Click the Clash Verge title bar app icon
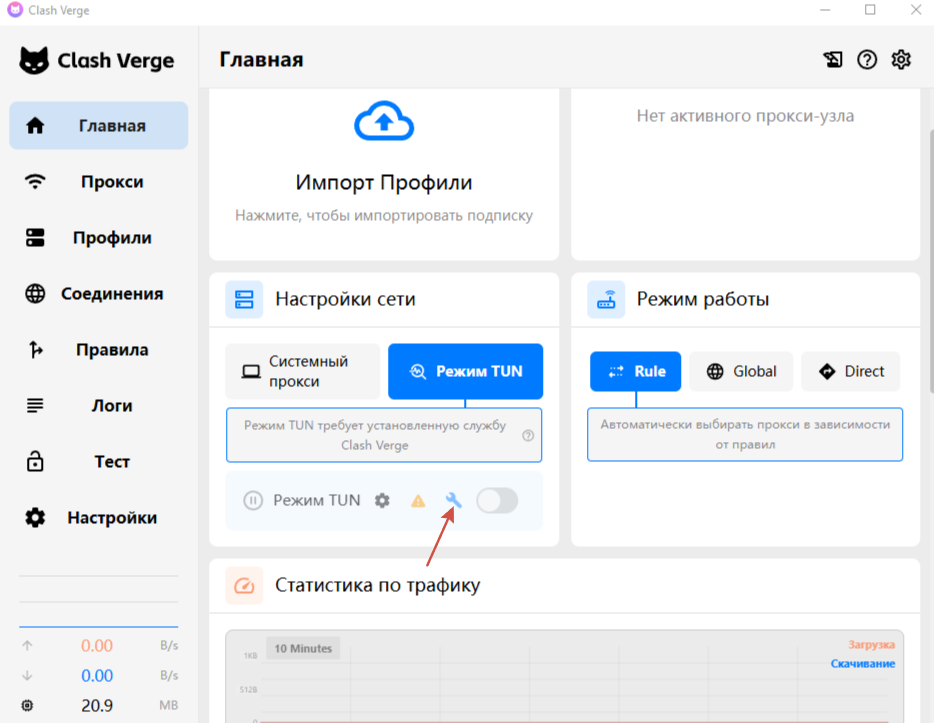934x723 pixels. (x=15, y=10)
